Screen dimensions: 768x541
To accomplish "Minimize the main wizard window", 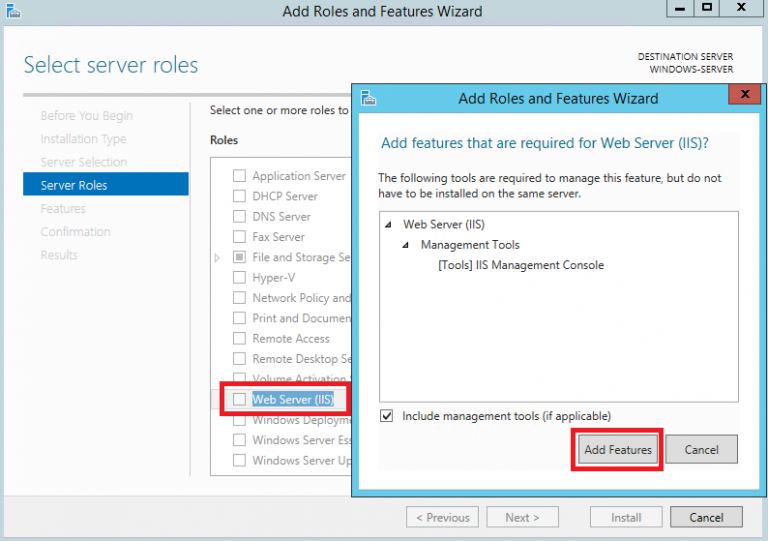I will click(676, 8).
